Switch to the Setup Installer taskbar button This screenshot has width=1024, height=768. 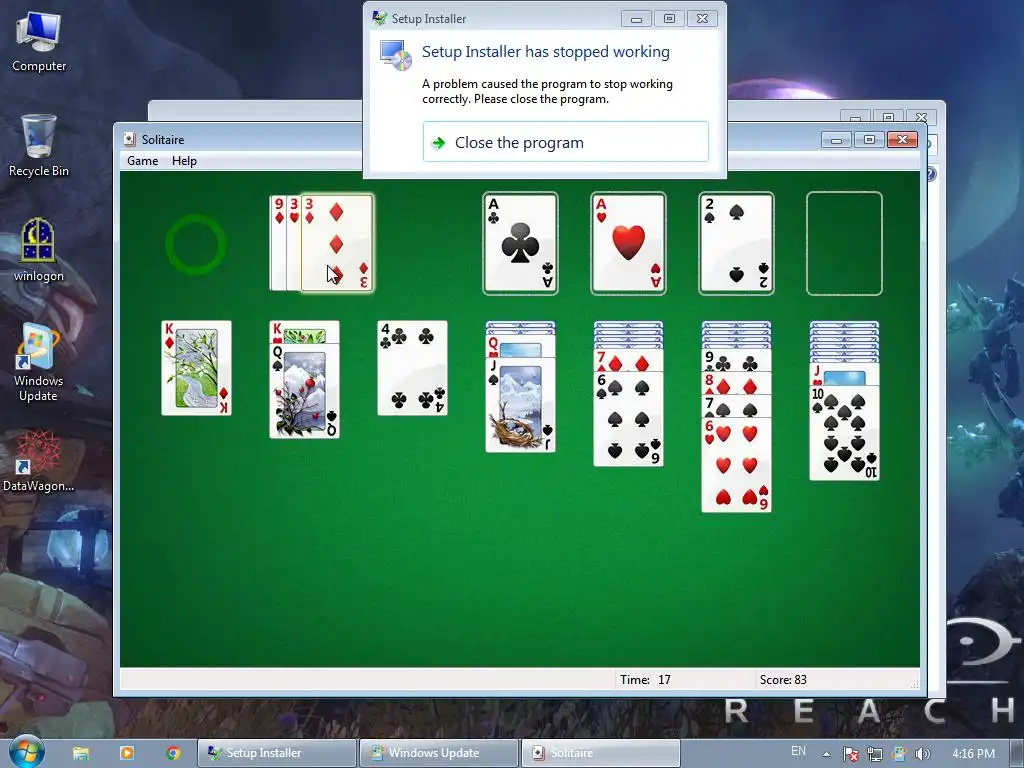click(x=278, y=753)
